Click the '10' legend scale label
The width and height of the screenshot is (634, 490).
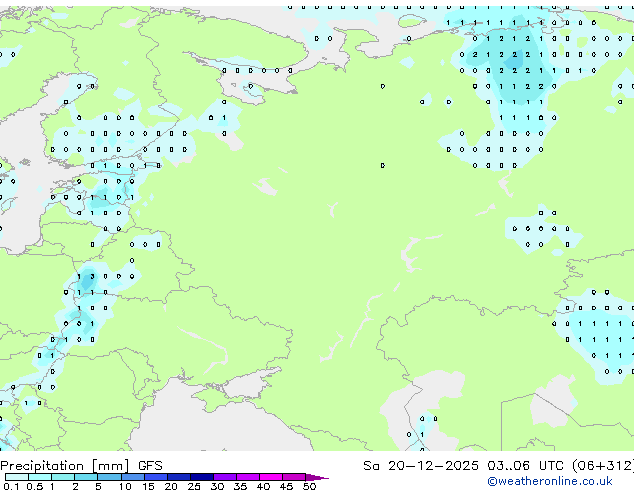[x=125, y=486]
